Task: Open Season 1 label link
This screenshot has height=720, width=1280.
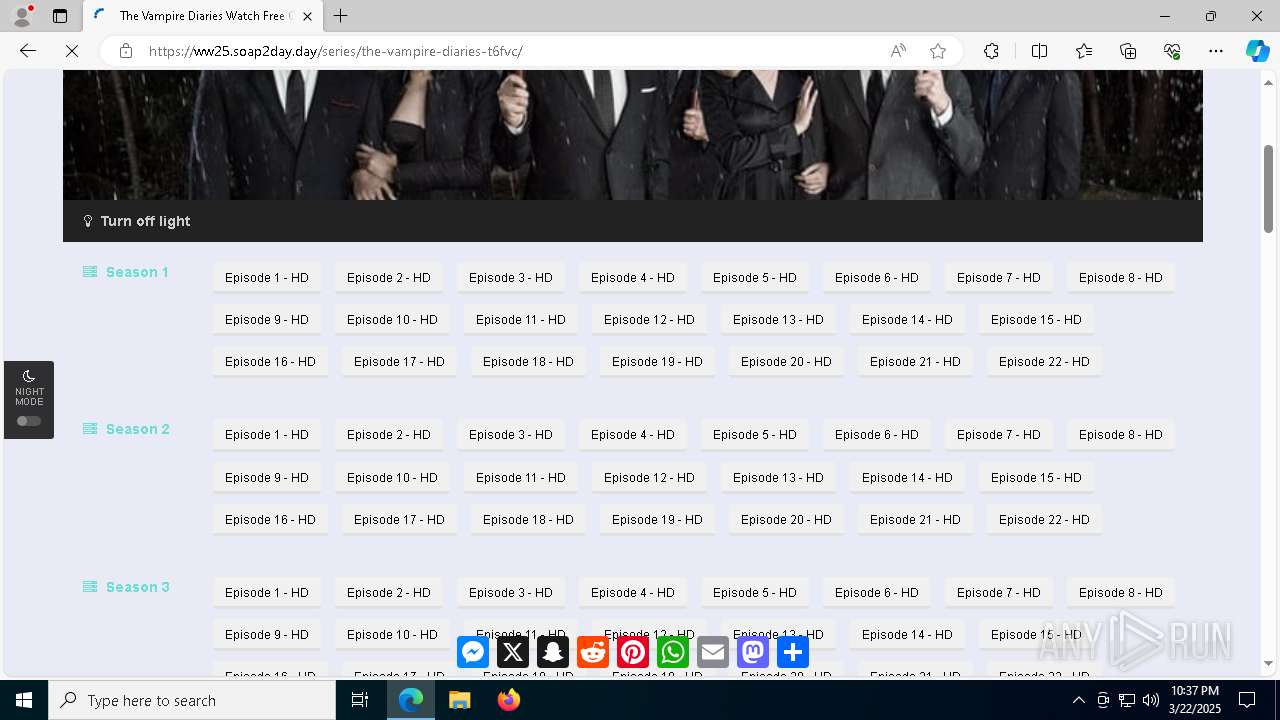Action: [137, 272]
